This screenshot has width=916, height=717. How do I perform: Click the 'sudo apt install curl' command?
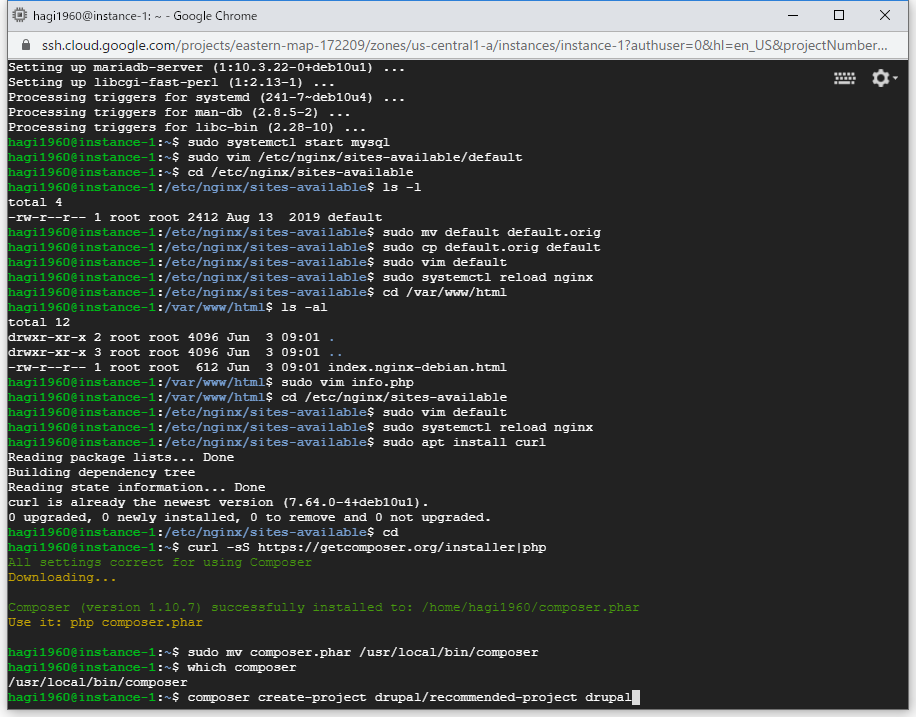click(464, 442)
